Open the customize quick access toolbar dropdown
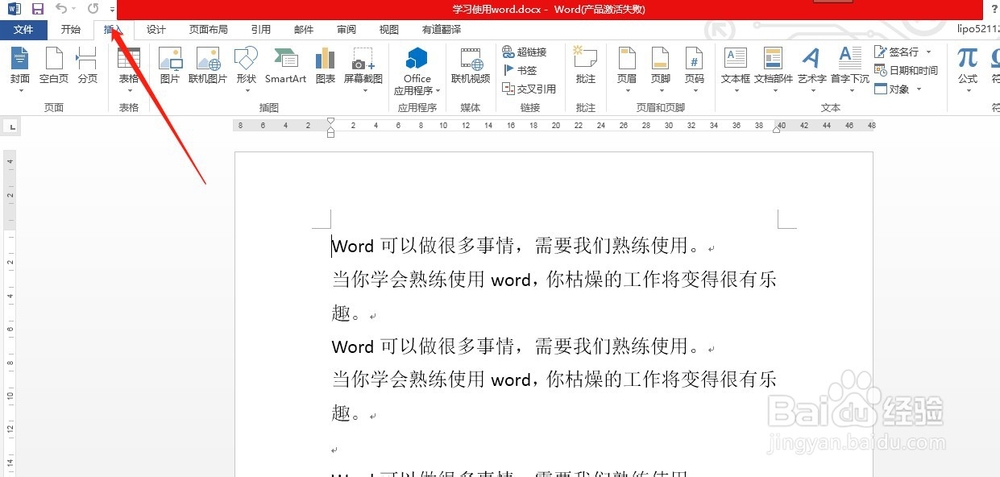This screenshot has width=1000, height=477. tap(112, 10)
